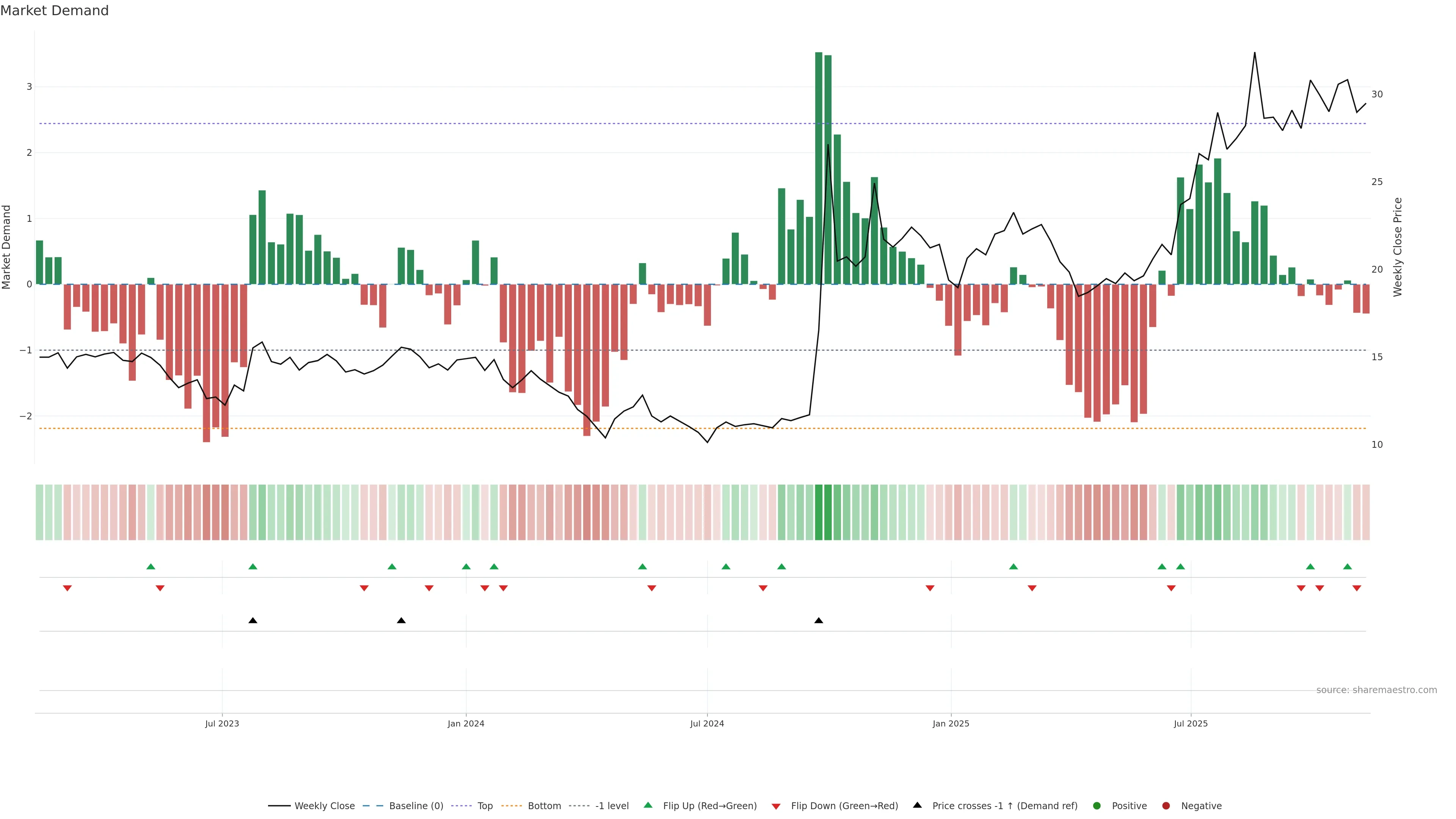This screenshot has width=1456, height=819.
Task: Click the Flip Up green triangle legend icon
Action: [x=648, y=805]
